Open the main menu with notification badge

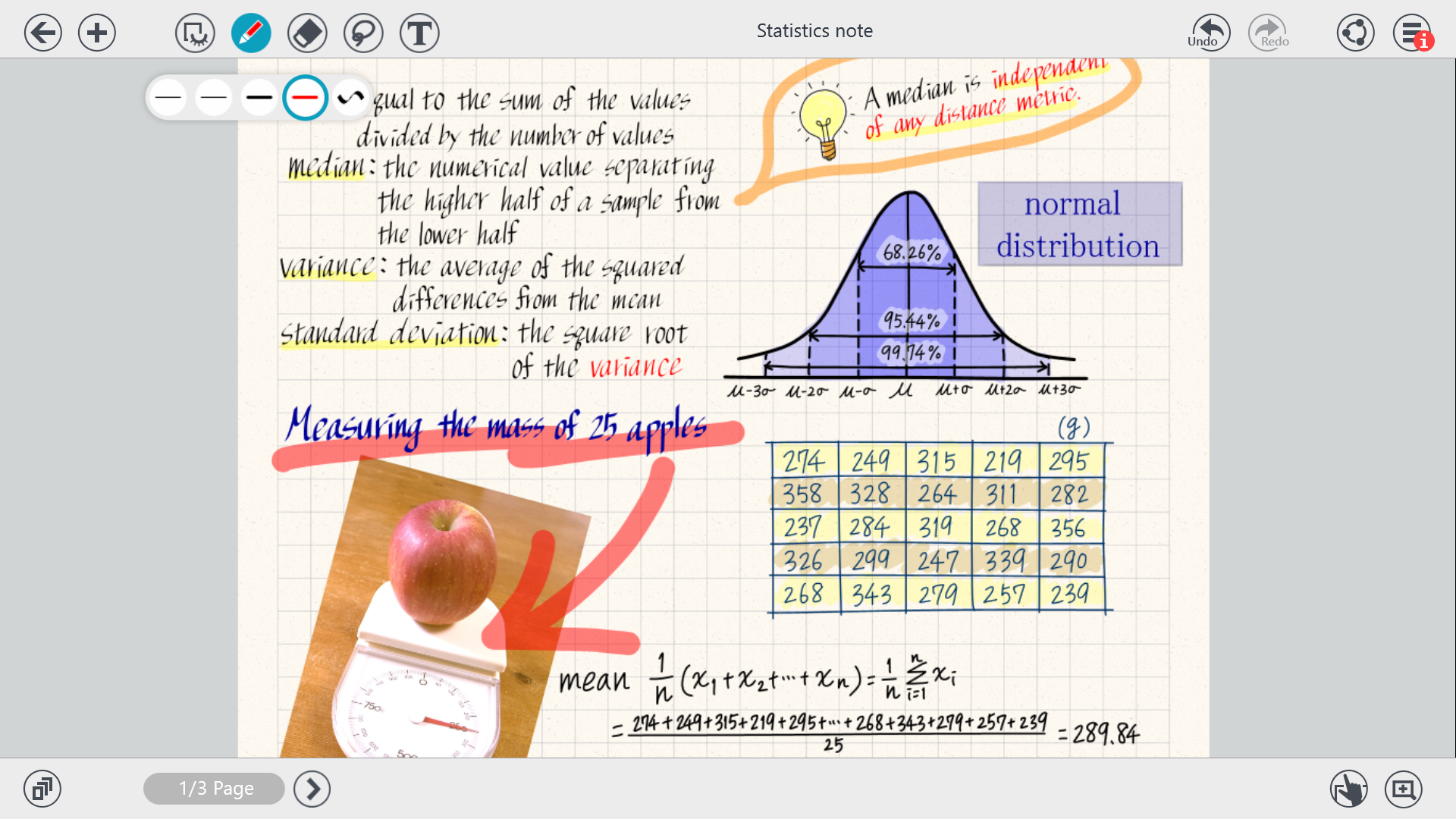pyautogui.click(x=1412, y=33)
